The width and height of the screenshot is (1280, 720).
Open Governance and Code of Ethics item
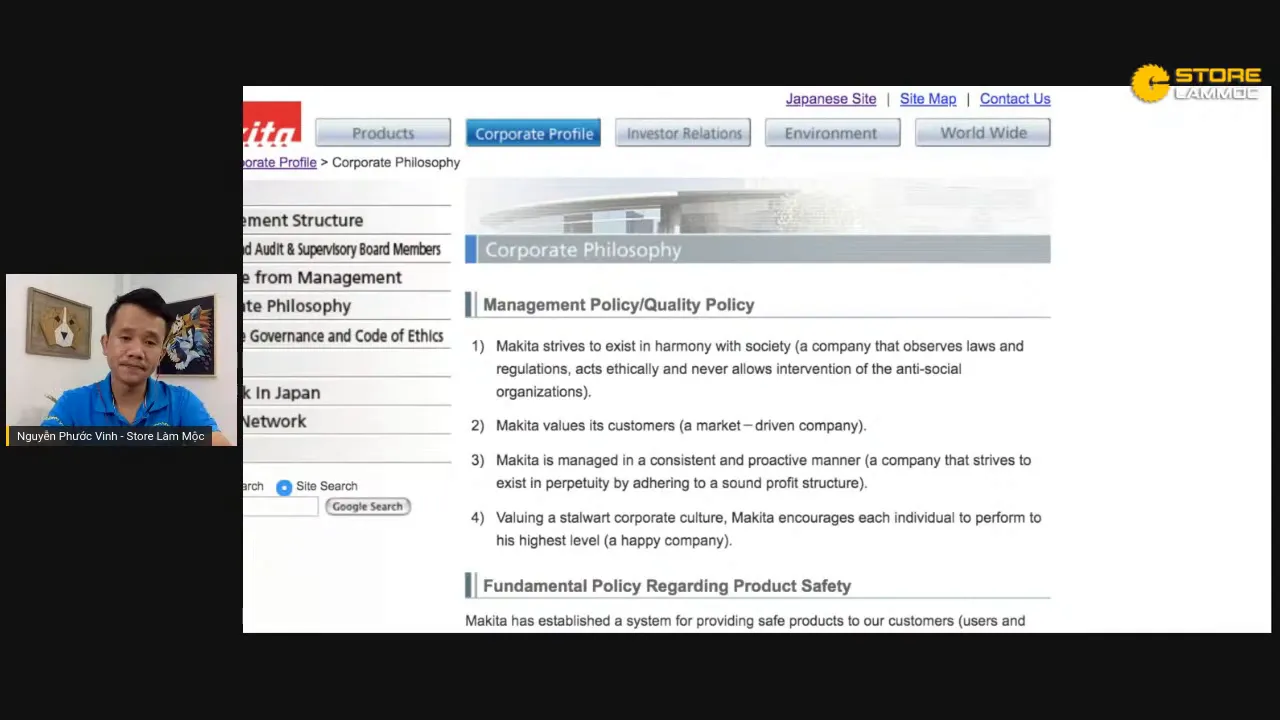[x=346, y=336]
